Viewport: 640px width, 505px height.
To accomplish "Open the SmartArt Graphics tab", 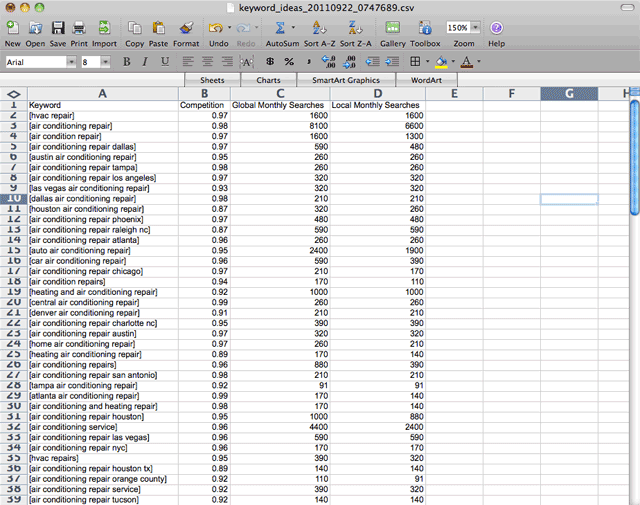I will pyautogui.click(x=346, y=80).
